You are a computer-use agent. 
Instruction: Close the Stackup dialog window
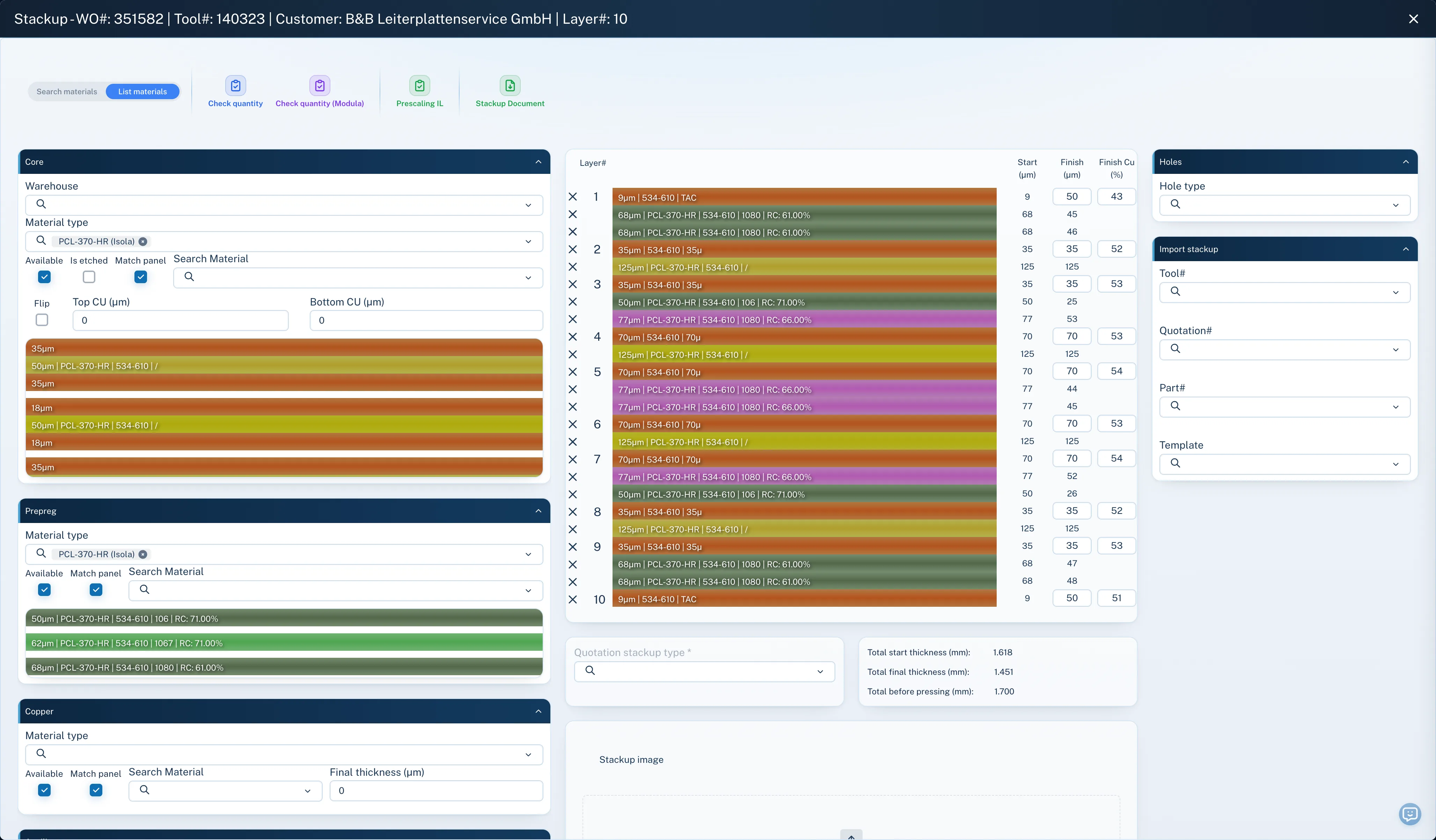tap(1413, 19)
